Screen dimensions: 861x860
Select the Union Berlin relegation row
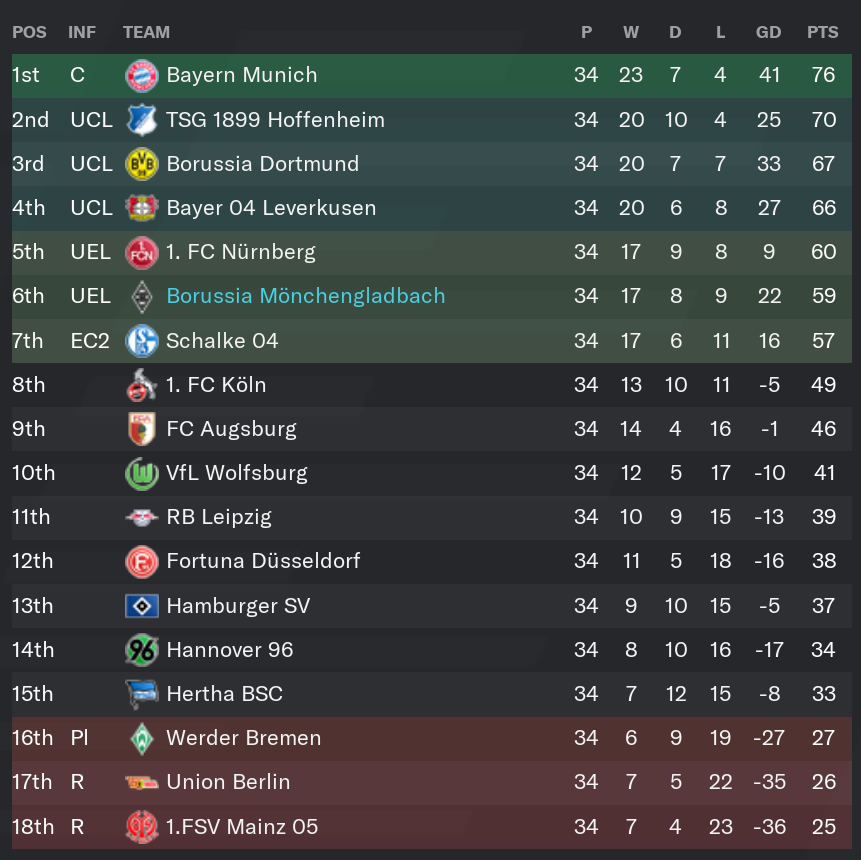[432, 782]
